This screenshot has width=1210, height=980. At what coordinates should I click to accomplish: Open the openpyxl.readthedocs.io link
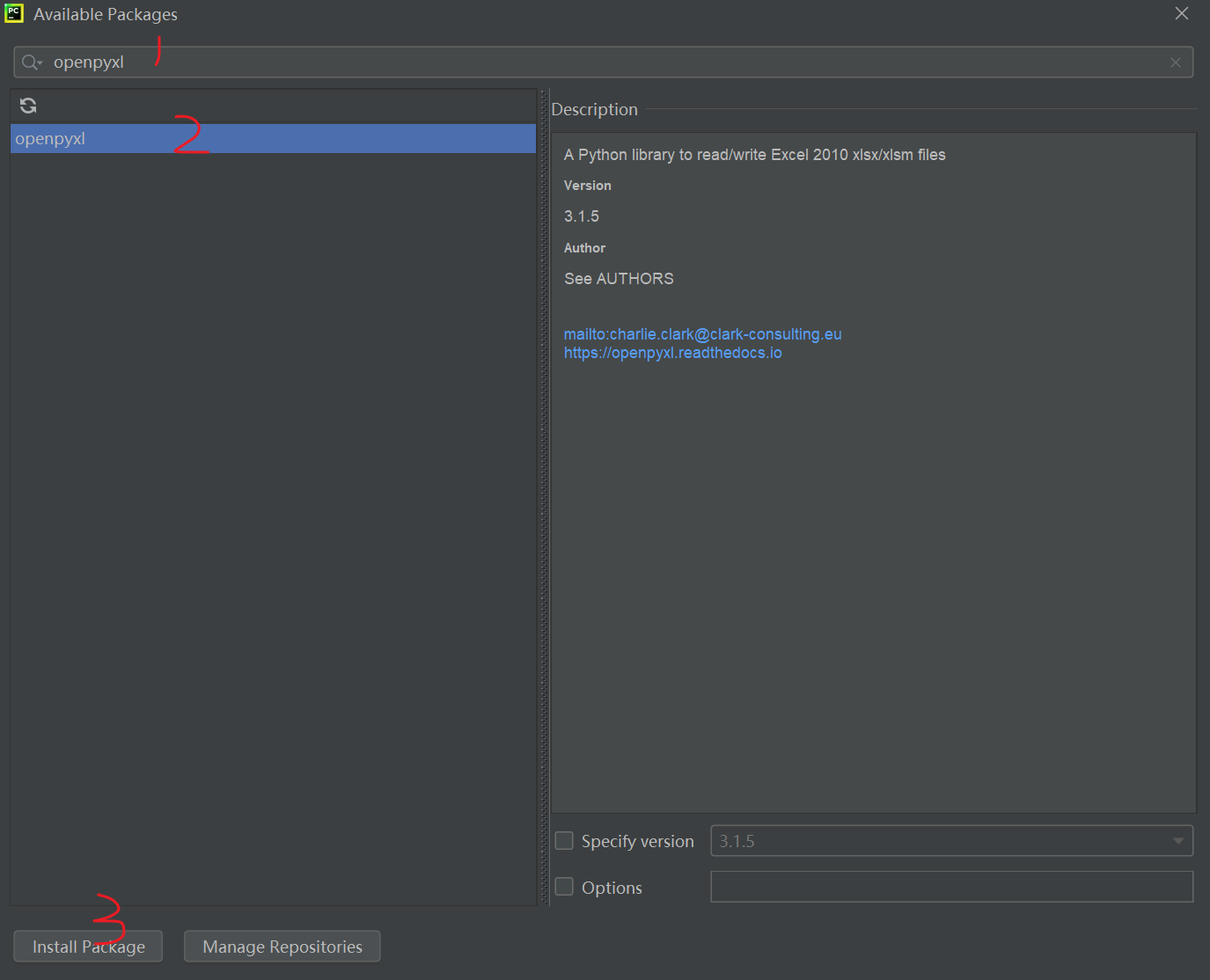672,353
